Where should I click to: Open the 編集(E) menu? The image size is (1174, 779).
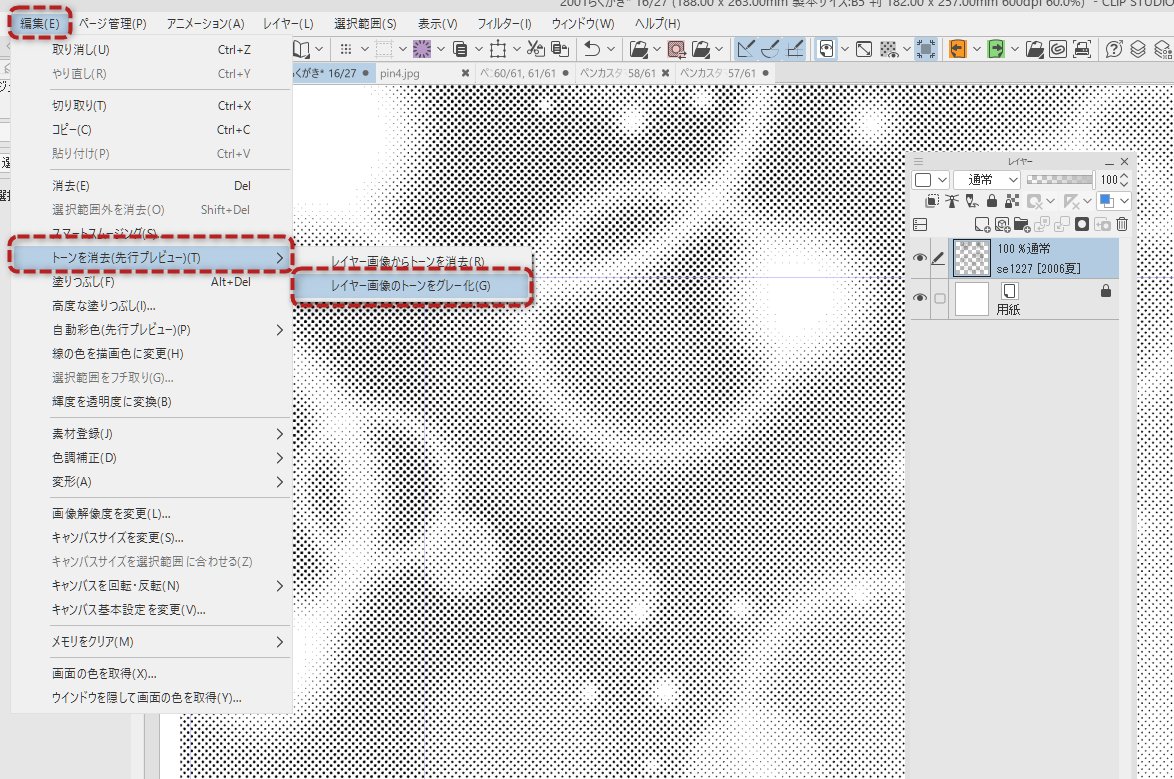pos(40,23)
